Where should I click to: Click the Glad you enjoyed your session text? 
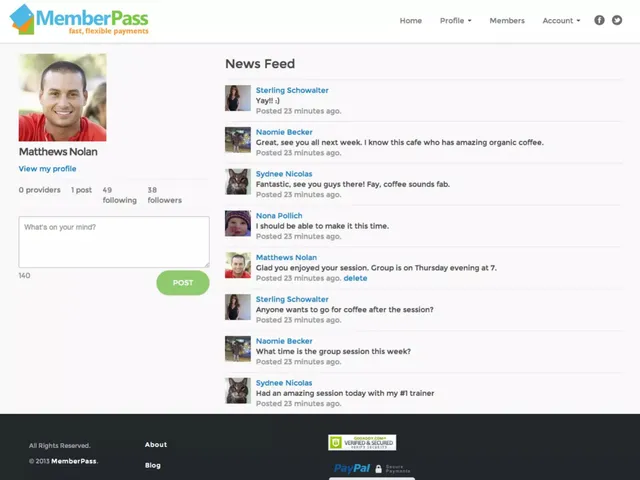(376, 268)
